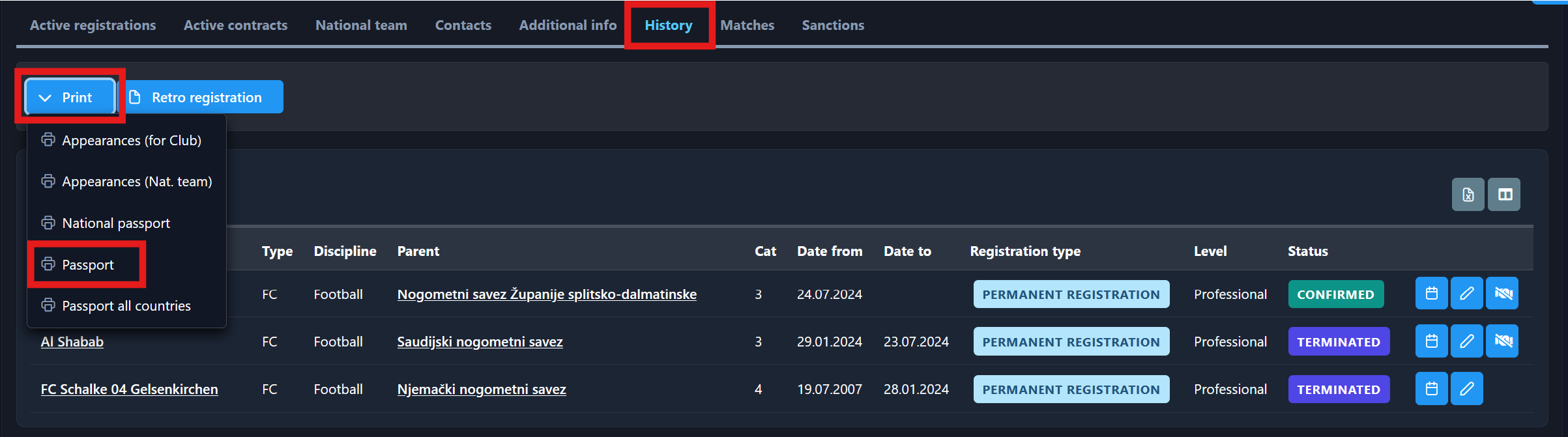The image size is (1568, 437).
Task: Click crossed-out icon in the CONFIRMED row
Action: point(1502,294)
